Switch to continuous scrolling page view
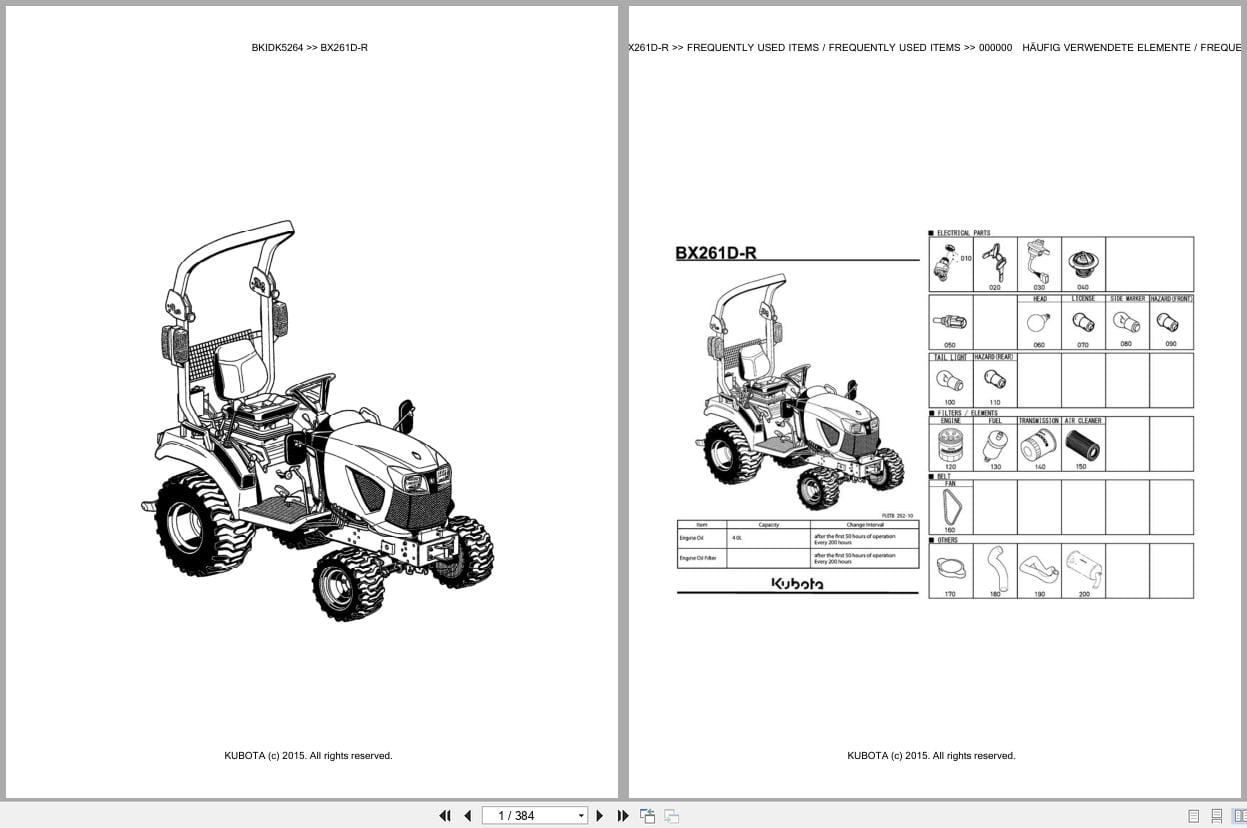Screen dimensions: 1247x828 (x=1216, y=816)
